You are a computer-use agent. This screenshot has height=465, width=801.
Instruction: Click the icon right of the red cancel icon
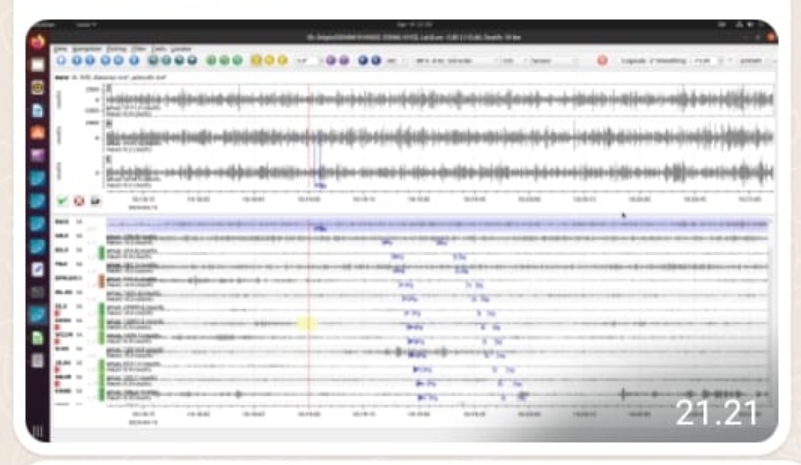pyautogui.click(x=94, y=200)
